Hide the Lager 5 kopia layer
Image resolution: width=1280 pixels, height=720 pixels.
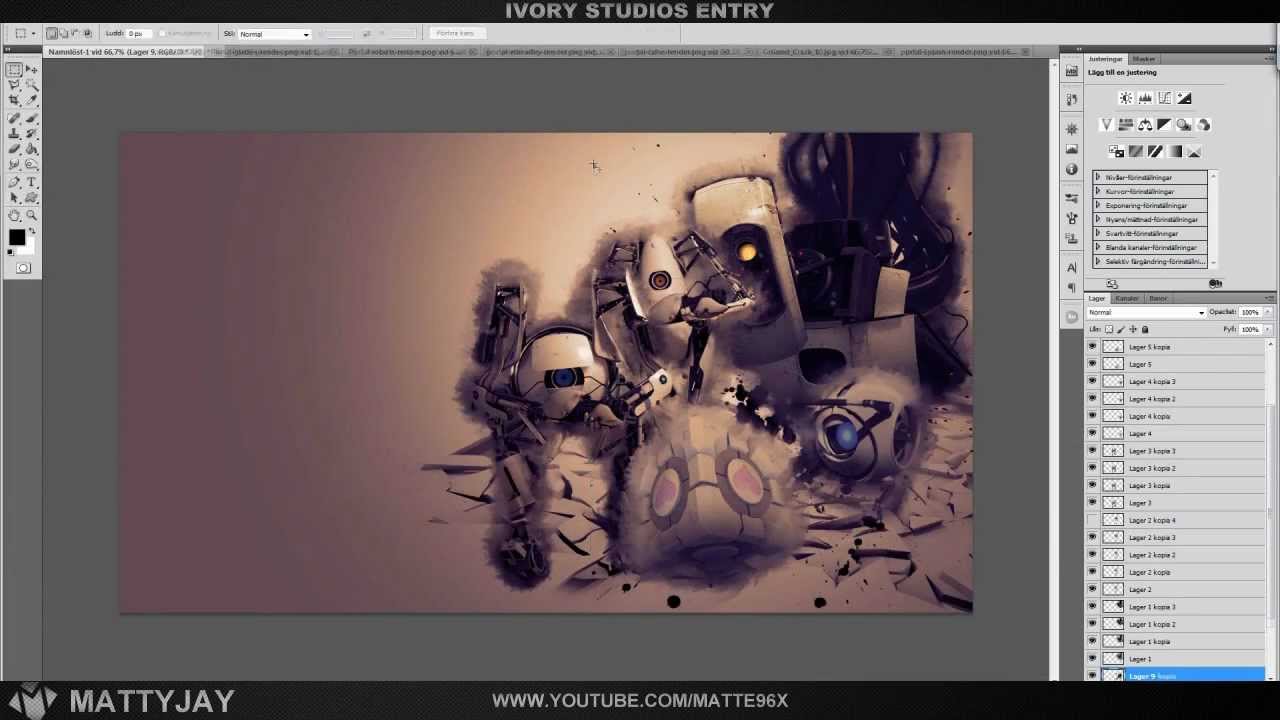(x=1092, y=347)
